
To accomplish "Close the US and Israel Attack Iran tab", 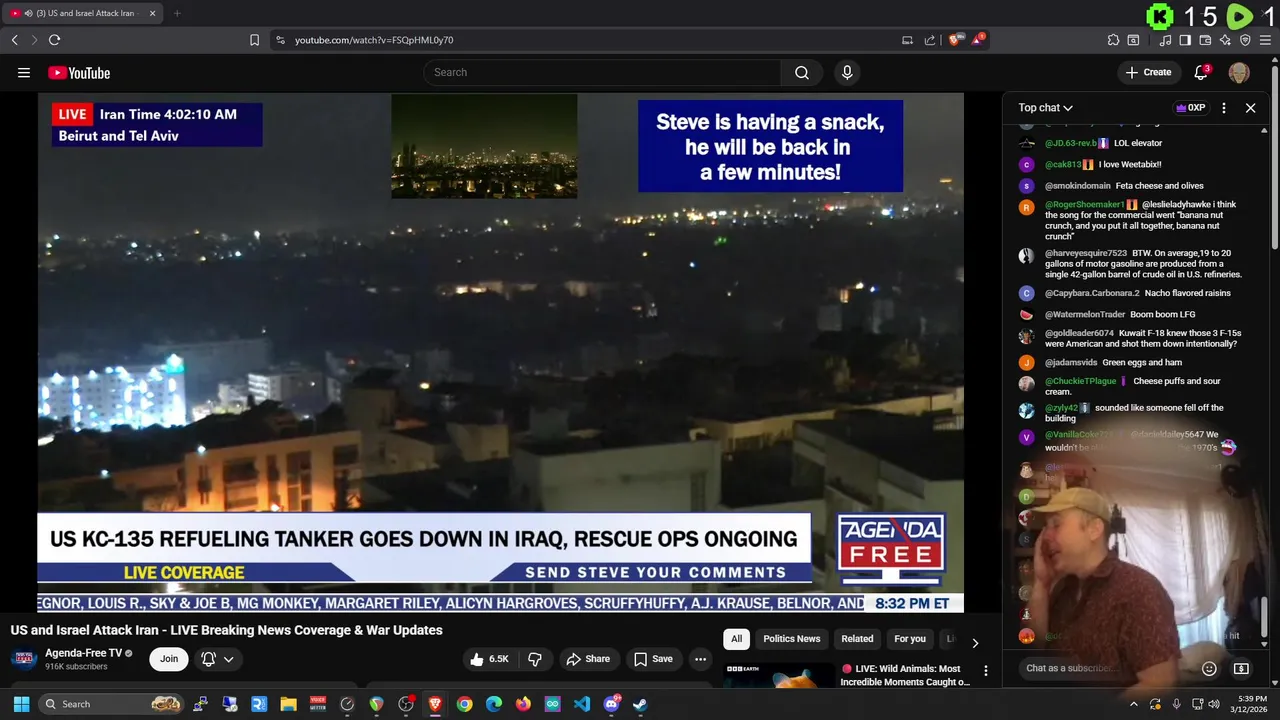I will pos(153,13).
